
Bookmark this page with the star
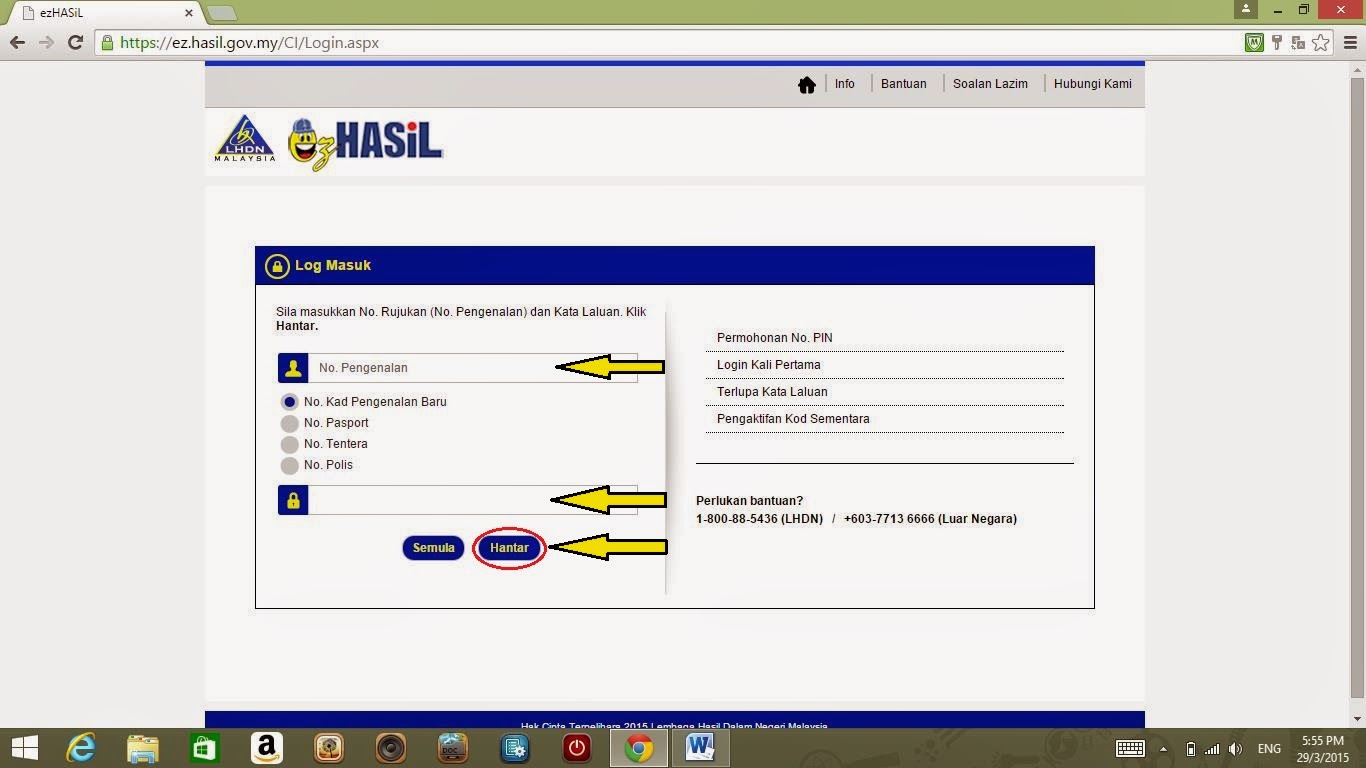[1321, 43]
